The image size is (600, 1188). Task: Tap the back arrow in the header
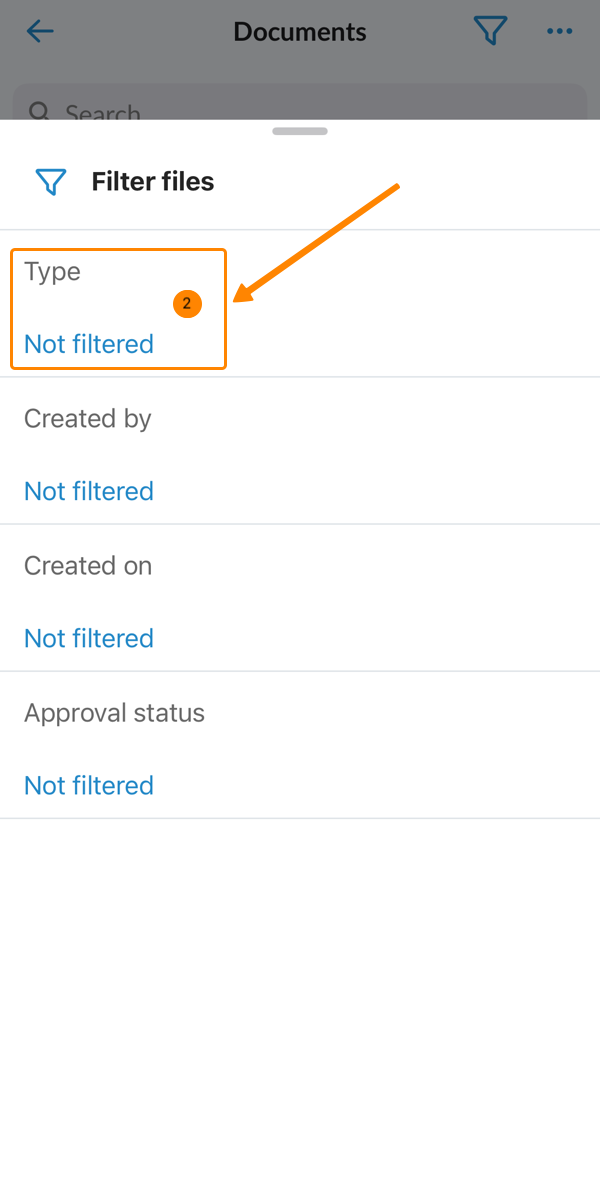tap(40, 32)
